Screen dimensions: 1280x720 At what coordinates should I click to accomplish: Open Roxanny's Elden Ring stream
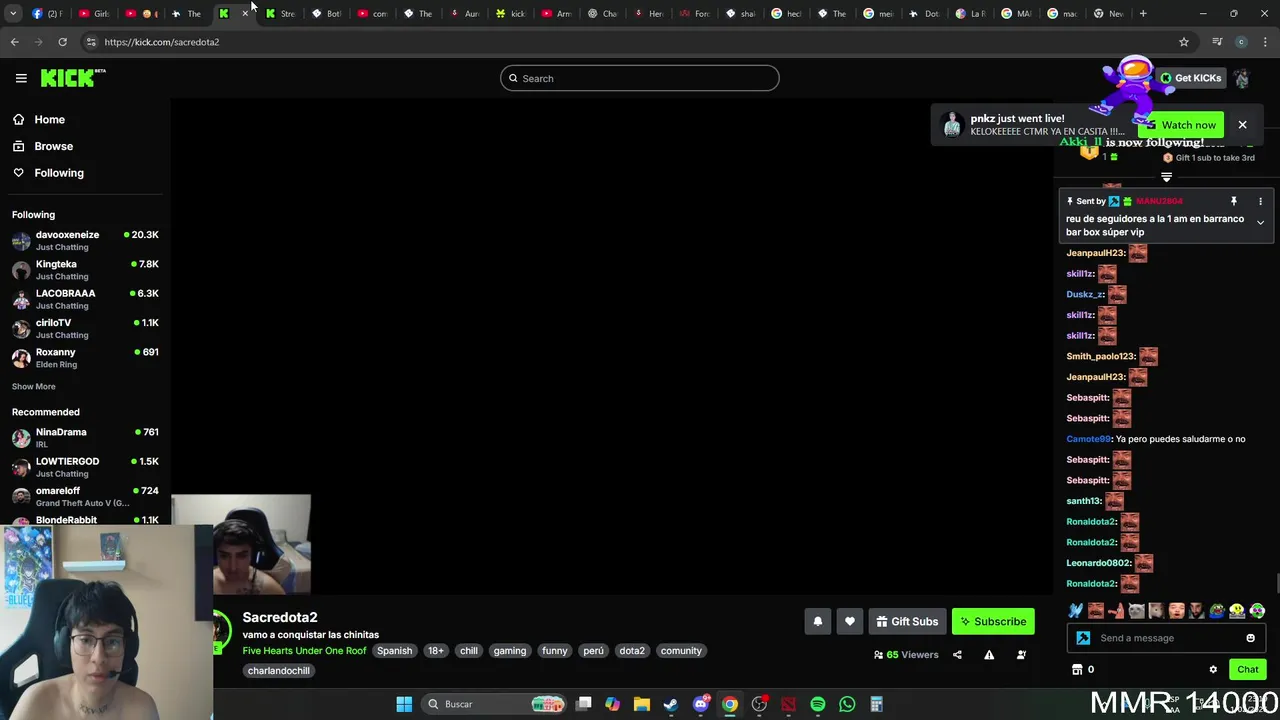[85, 358]
